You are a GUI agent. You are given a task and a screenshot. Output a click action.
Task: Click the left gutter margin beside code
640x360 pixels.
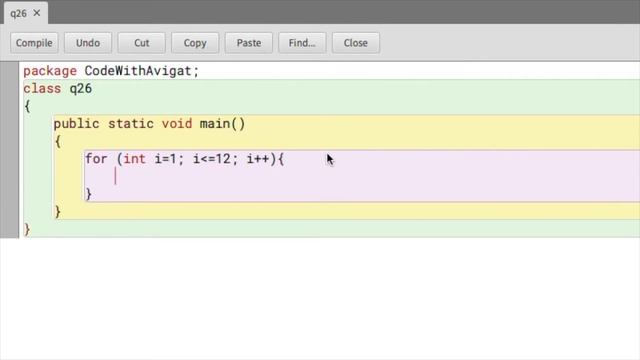point(9,150)
